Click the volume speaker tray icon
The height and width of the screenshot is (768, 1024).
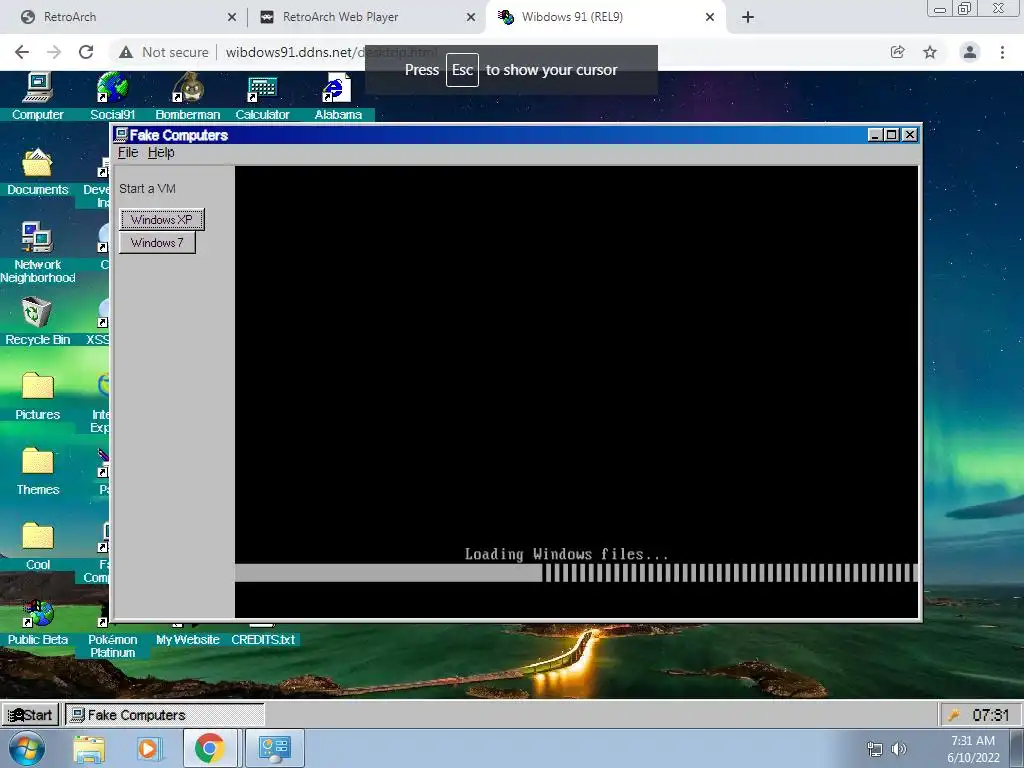[899, 749]
